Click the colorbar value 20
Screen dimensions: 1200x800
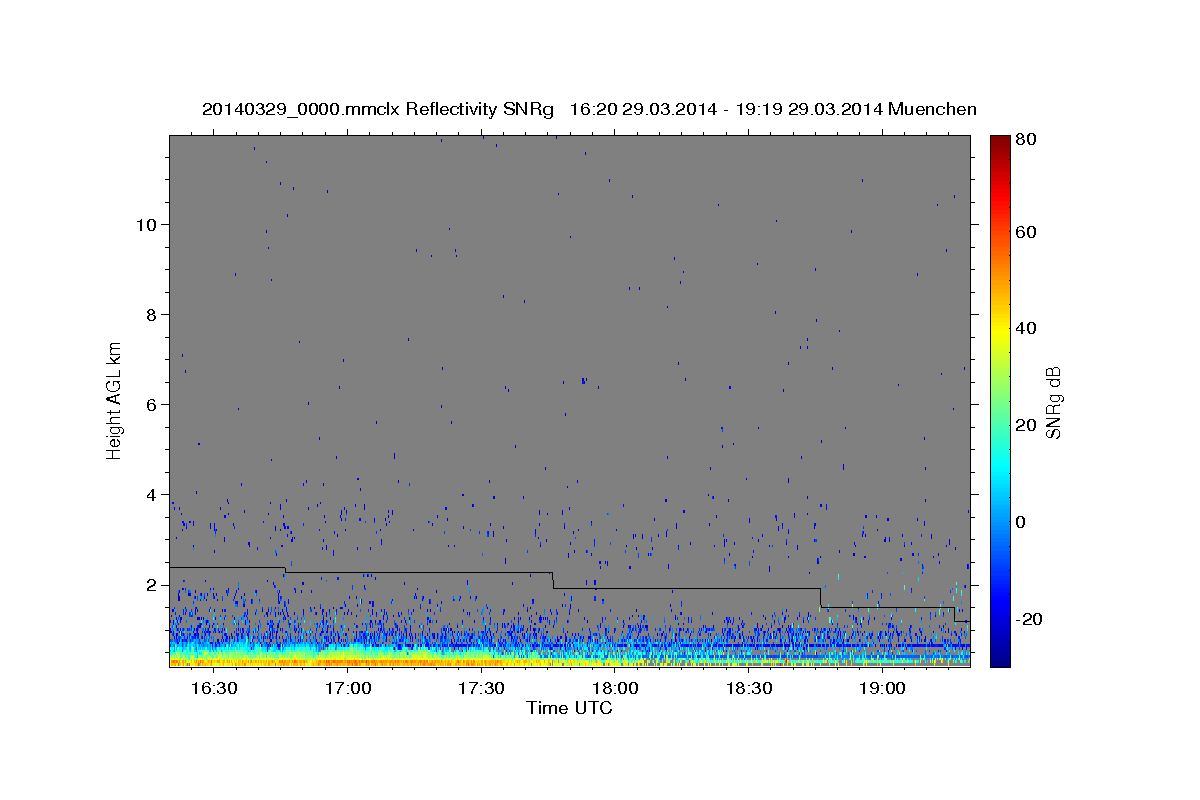click(x=1028, y=425)
